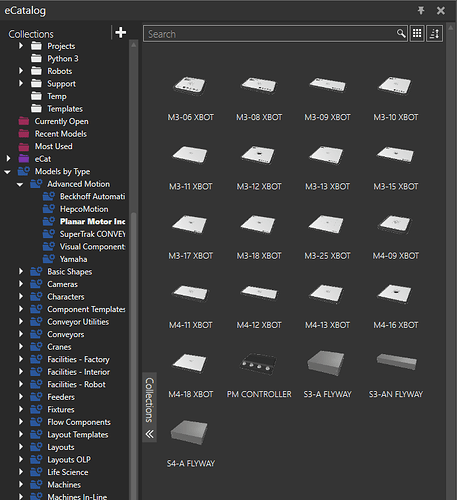Expand the Projects folder
The width and height of the screenshot is (457, 500).
coord(21,46)
